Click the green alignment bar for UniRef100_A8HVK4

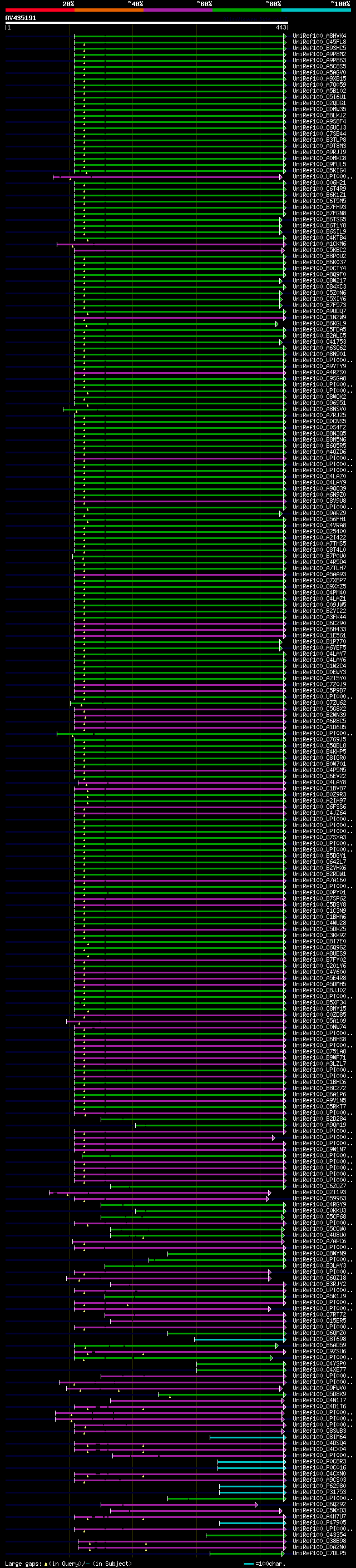(180, 36)
